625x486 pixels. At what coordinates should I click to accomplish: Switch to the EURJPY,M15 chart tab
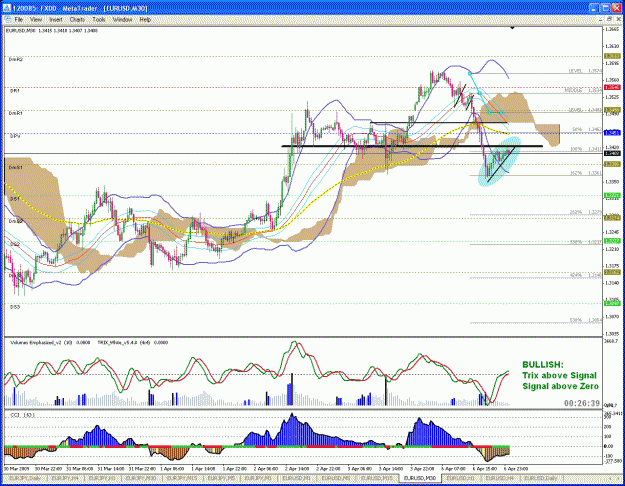click(181, 478)
